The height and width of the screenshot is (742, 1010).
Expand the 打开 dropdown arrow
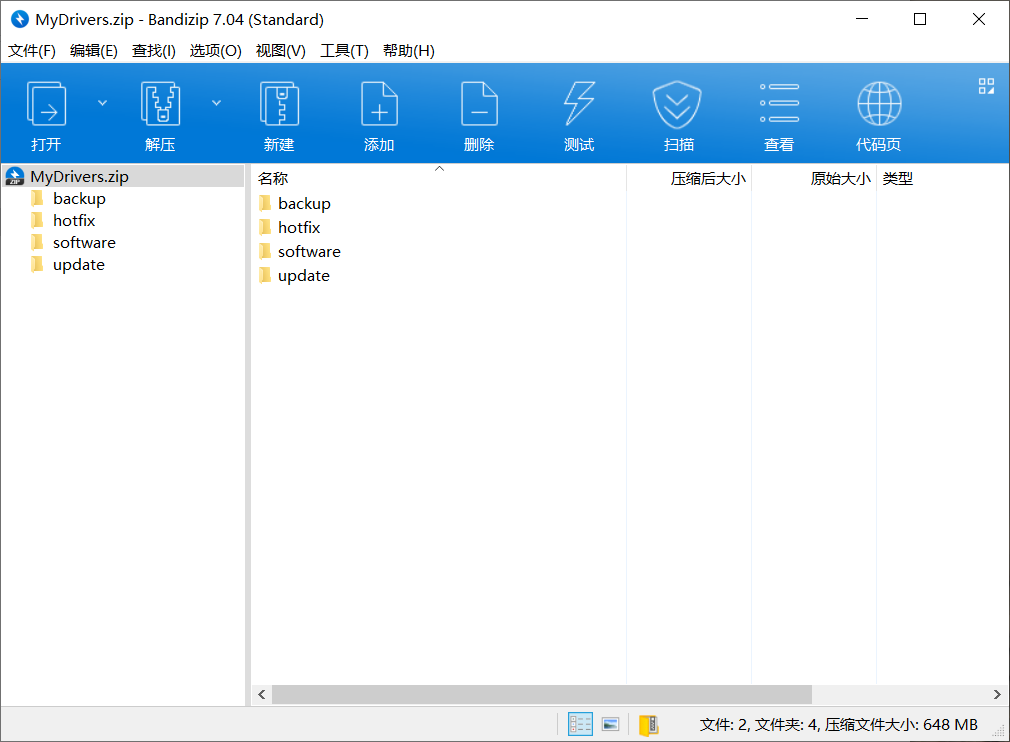[x=102, y=103]
